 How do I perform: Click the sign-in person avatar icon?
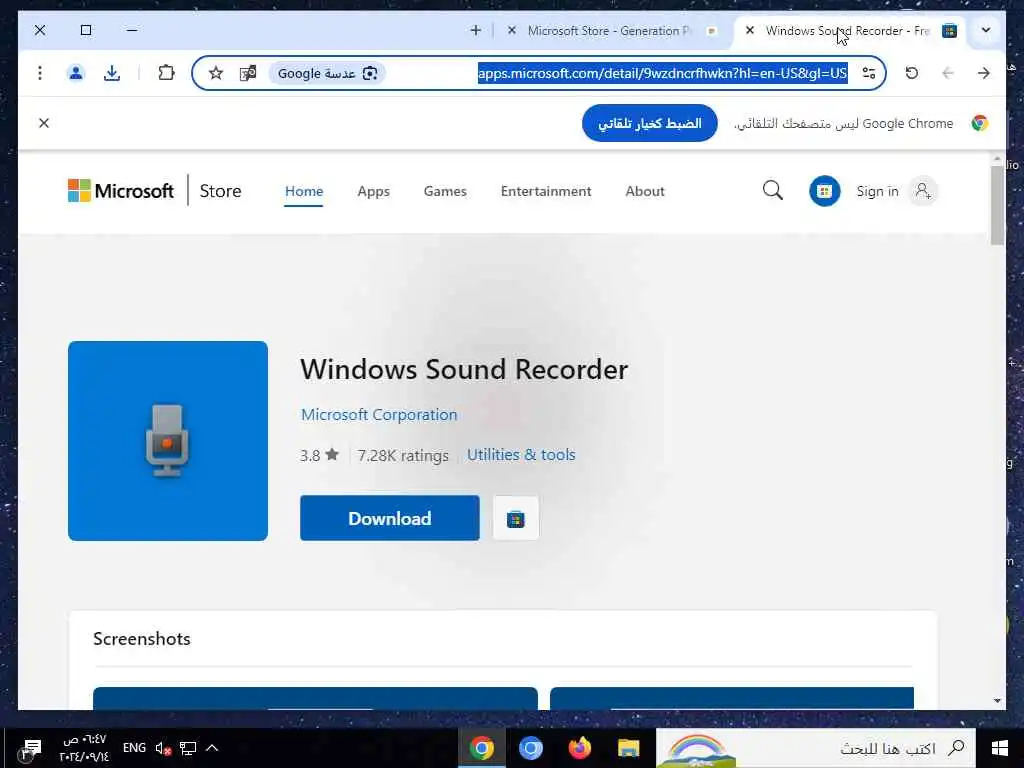(x=923, y=191)
